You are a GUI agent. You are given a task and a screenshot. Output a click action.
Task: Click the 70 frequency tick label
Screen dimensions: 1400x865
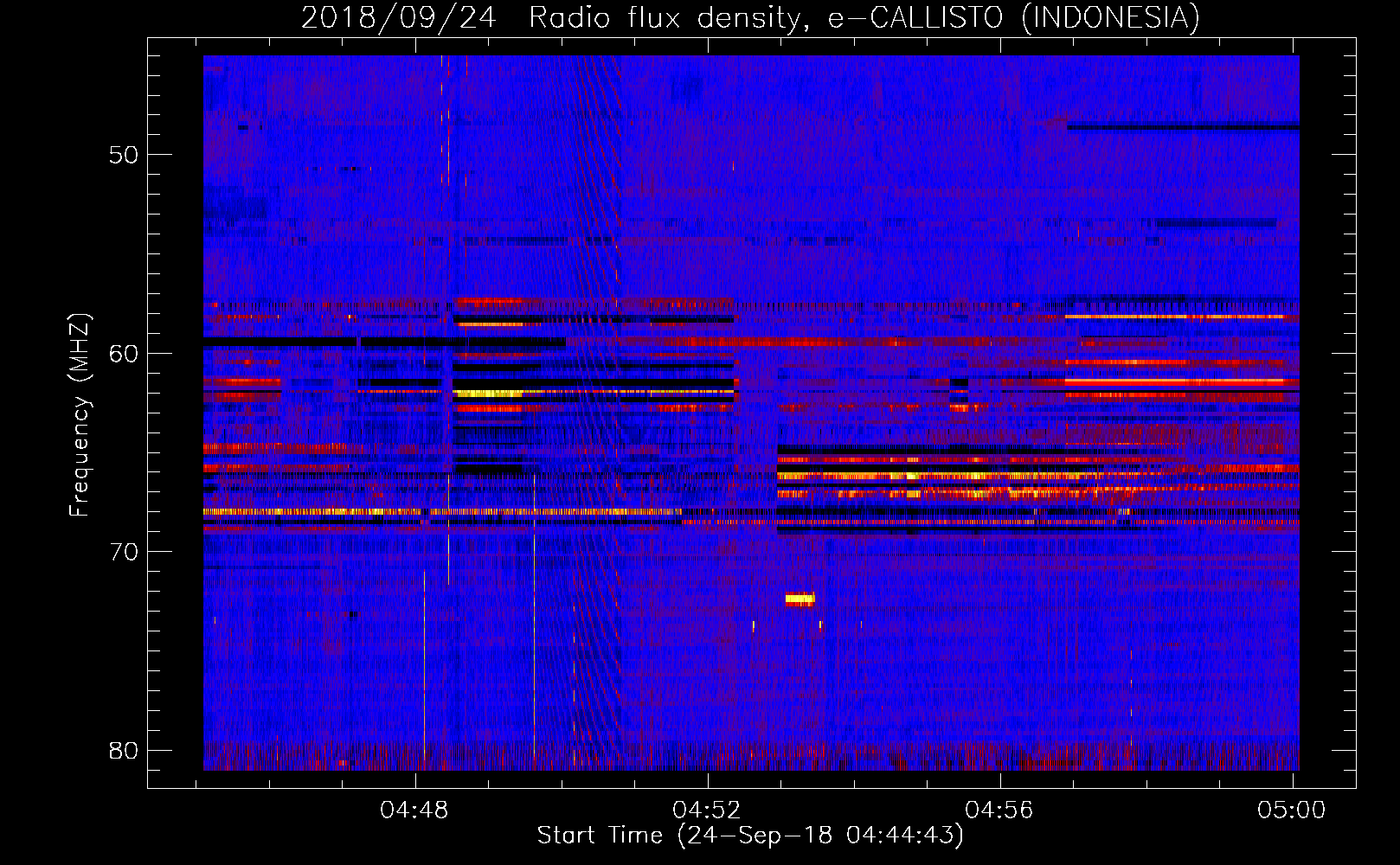coord(124,552)
